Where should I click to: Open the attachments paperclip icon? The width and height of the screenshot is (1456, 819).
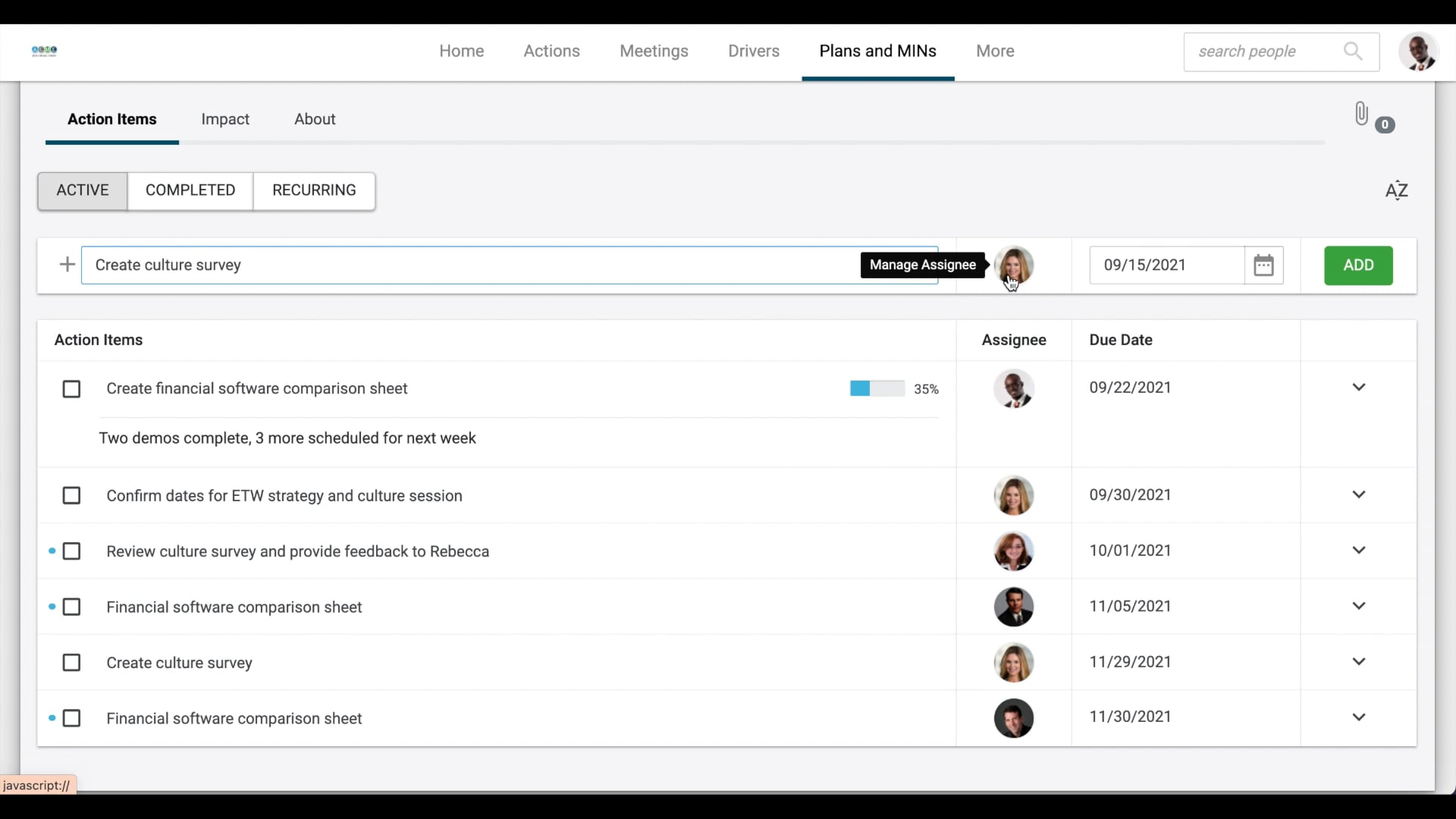pos(1360,114)
